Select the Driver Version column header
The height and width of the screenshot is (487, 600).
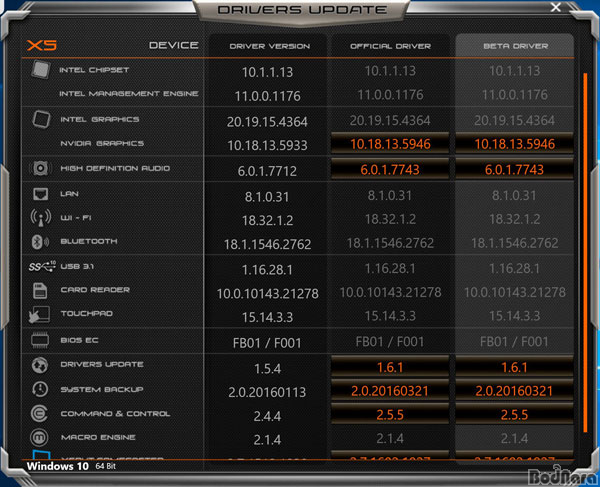[269, 46]
